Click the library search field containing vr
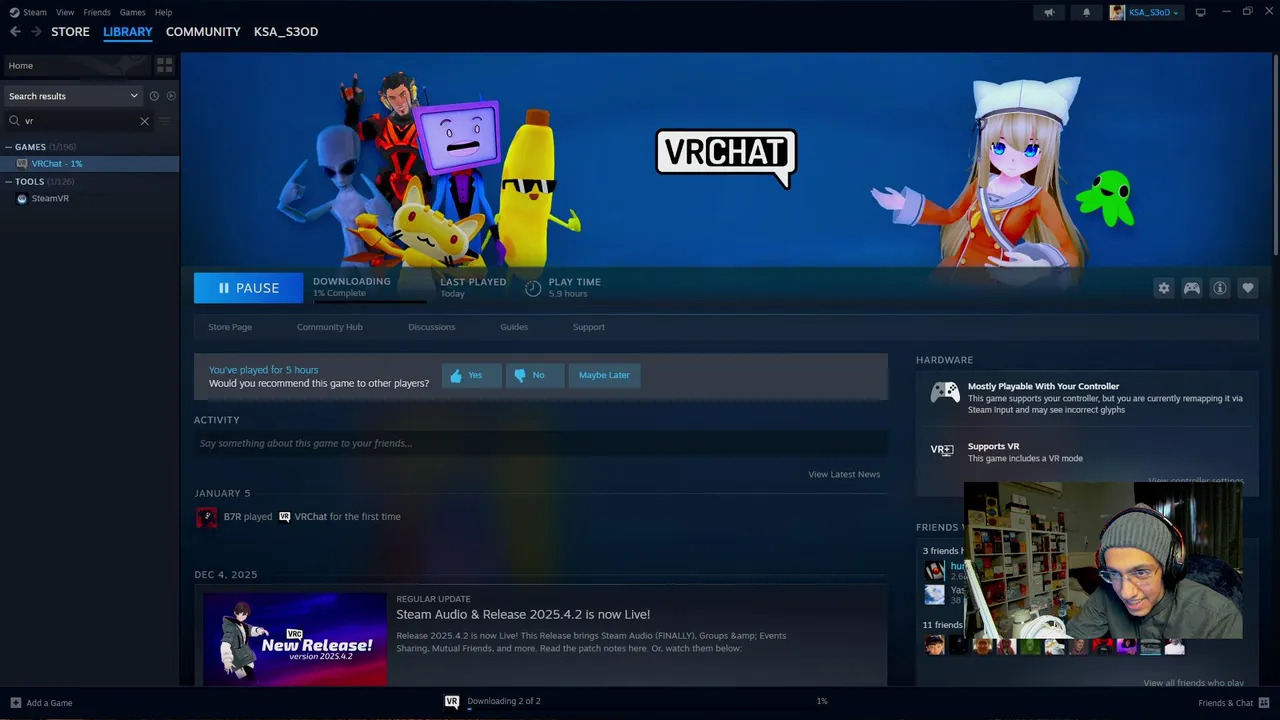The image size is (1280, 720). click(x=78, y=121)
